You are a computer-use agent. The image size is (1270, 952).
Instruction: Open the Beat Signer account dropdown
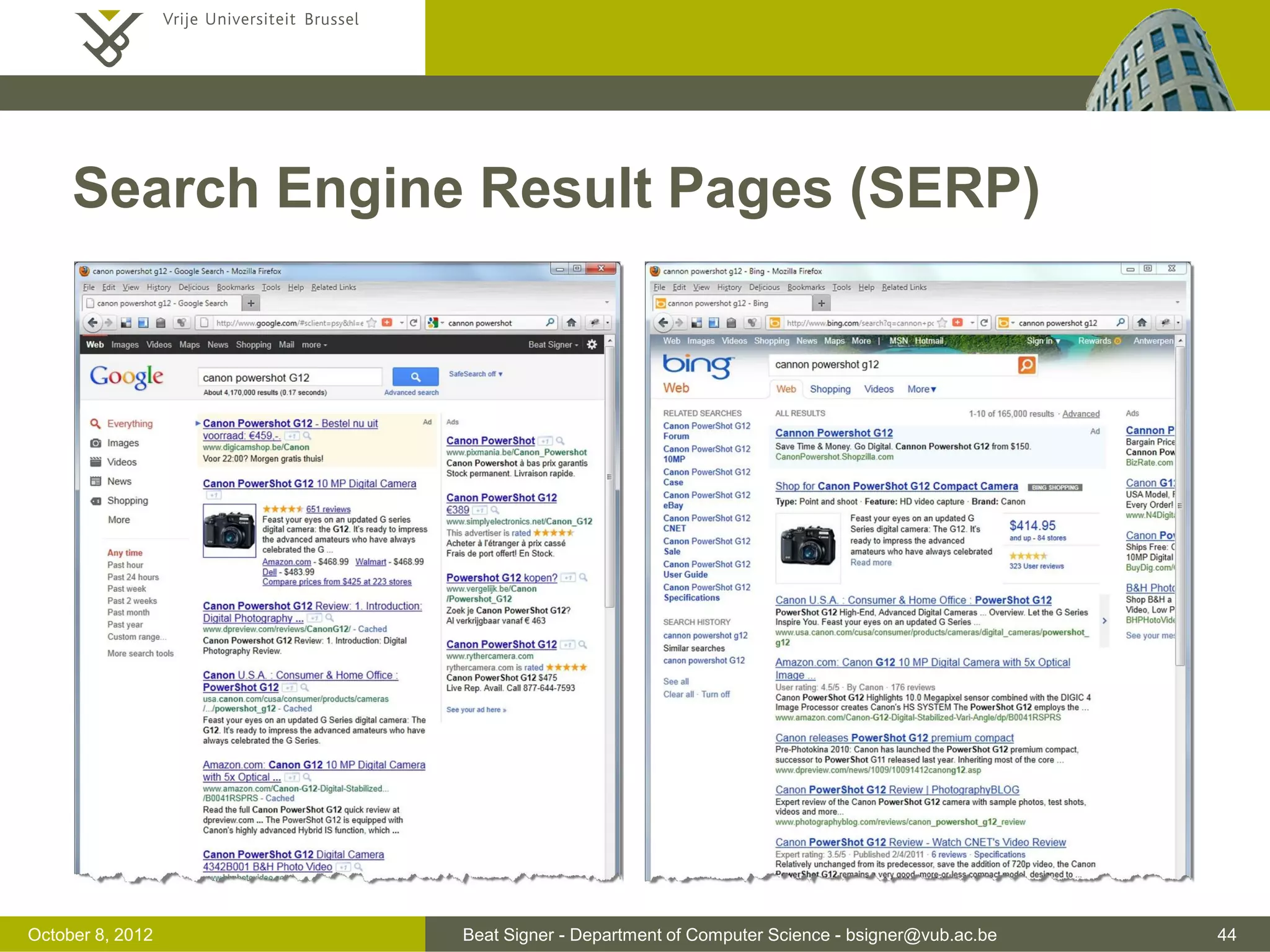click(x=553, y=345)
